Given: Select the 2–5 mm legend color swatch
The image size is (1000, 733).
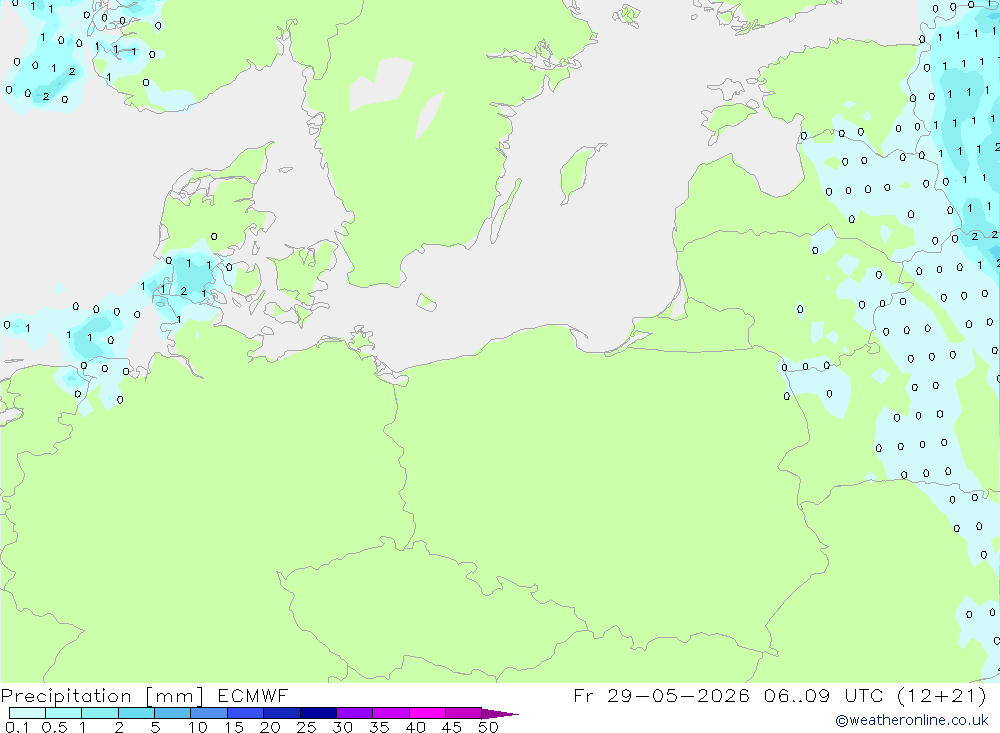Looking at the screenshot, I should coord(136,713).
